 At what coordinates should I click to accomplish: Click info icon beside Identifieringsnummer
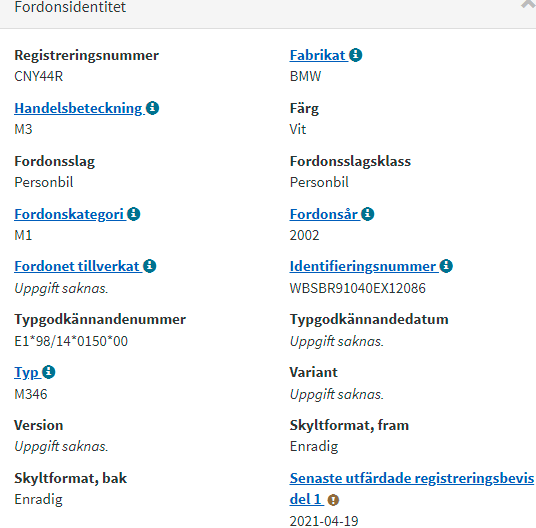446,266
